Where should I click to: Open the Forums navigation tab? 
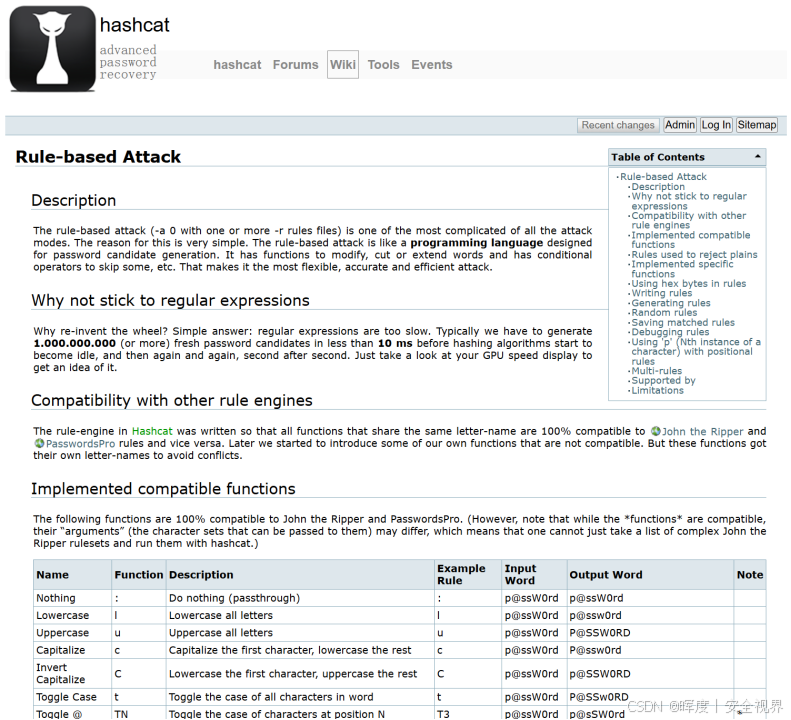(x=296, y=65)
